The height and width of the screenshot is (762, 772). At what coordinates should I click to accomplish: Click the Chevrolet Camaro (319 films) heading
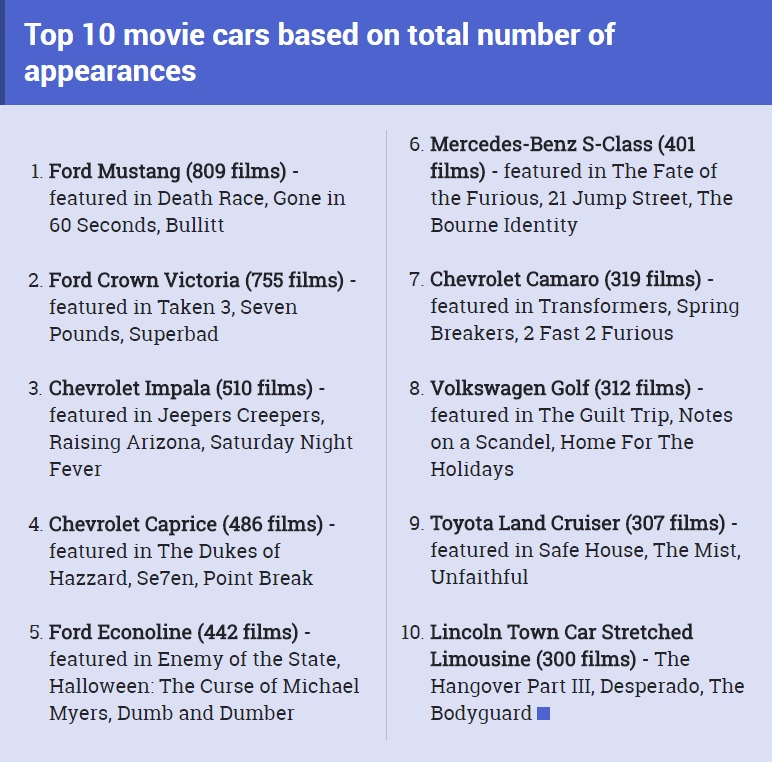point(565,279)
